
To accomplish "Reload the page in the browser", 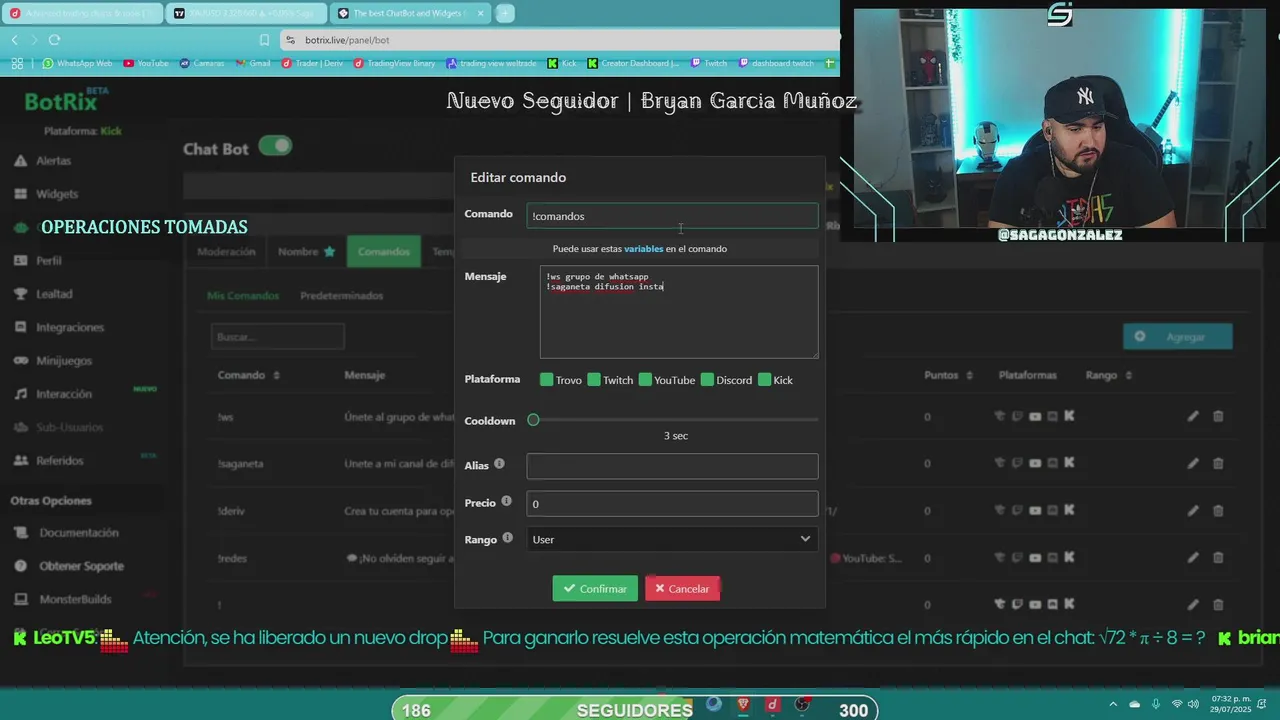I will pyautogui.click(x=54, y=39).
